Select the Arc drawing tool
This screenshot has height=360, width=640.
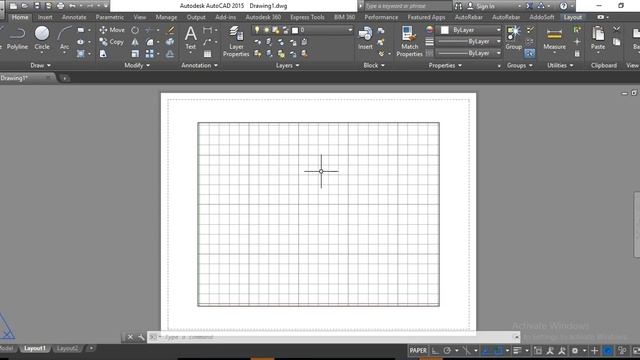coord(64,38)
